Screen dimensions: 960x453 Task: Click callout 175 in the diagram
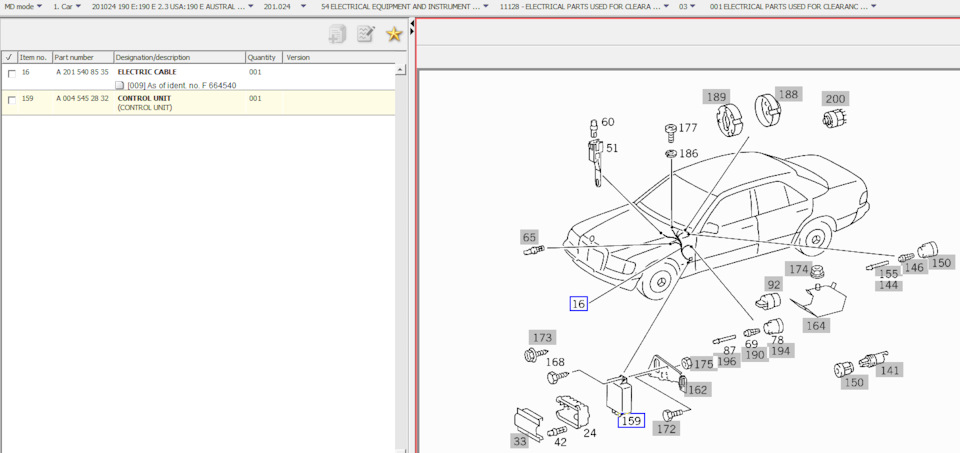click(703, 364)
